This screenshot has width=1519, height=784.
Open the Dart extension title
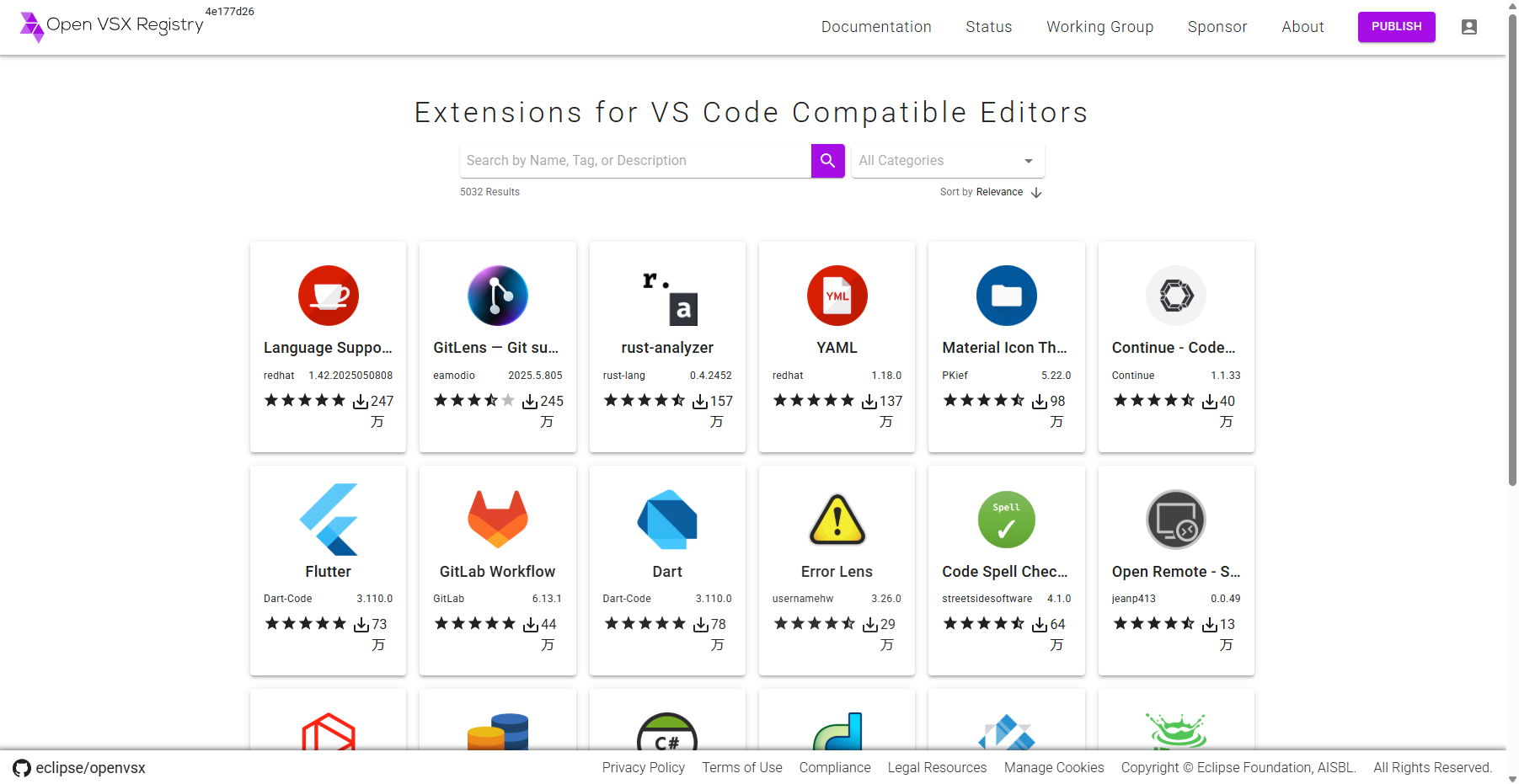click(667, 572)
